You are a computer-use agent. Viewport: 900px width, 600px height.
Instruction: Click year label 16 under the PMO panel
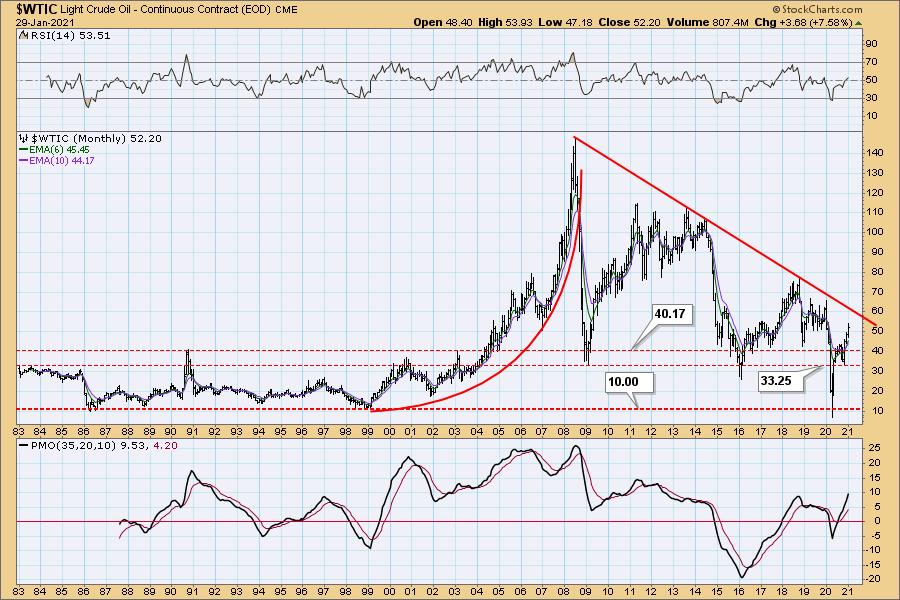pos(739,591)
